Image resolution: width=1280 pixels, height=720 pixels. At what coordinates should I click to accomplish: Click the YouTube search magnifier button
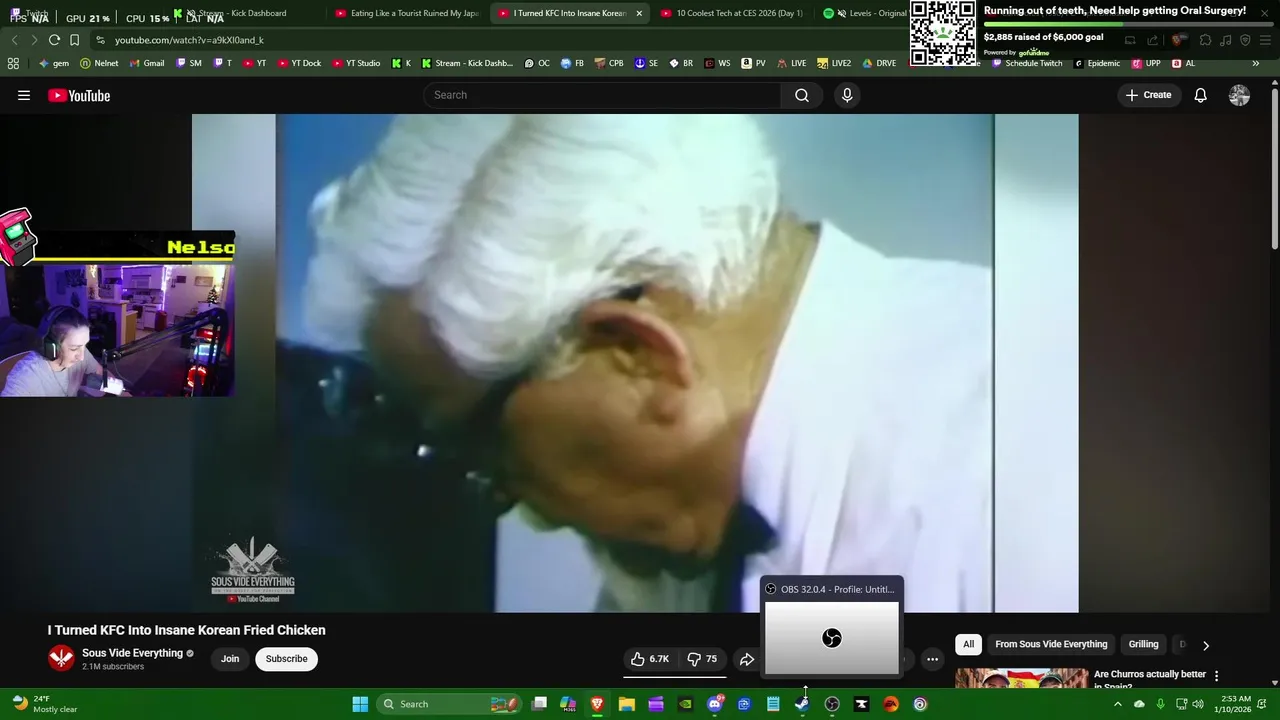802,95
